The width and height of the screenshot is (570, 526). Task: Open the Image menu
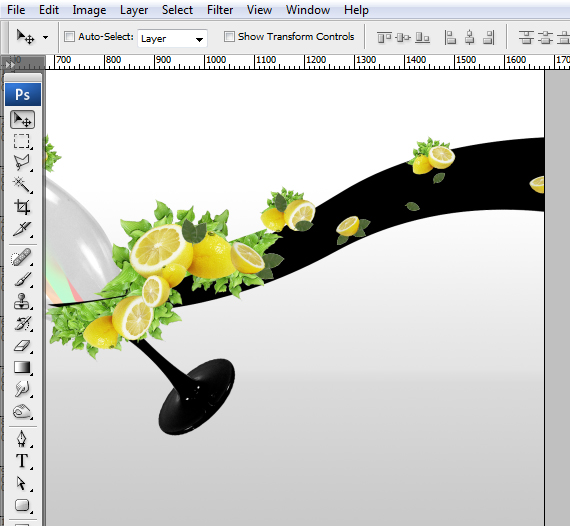click(89, 10)
